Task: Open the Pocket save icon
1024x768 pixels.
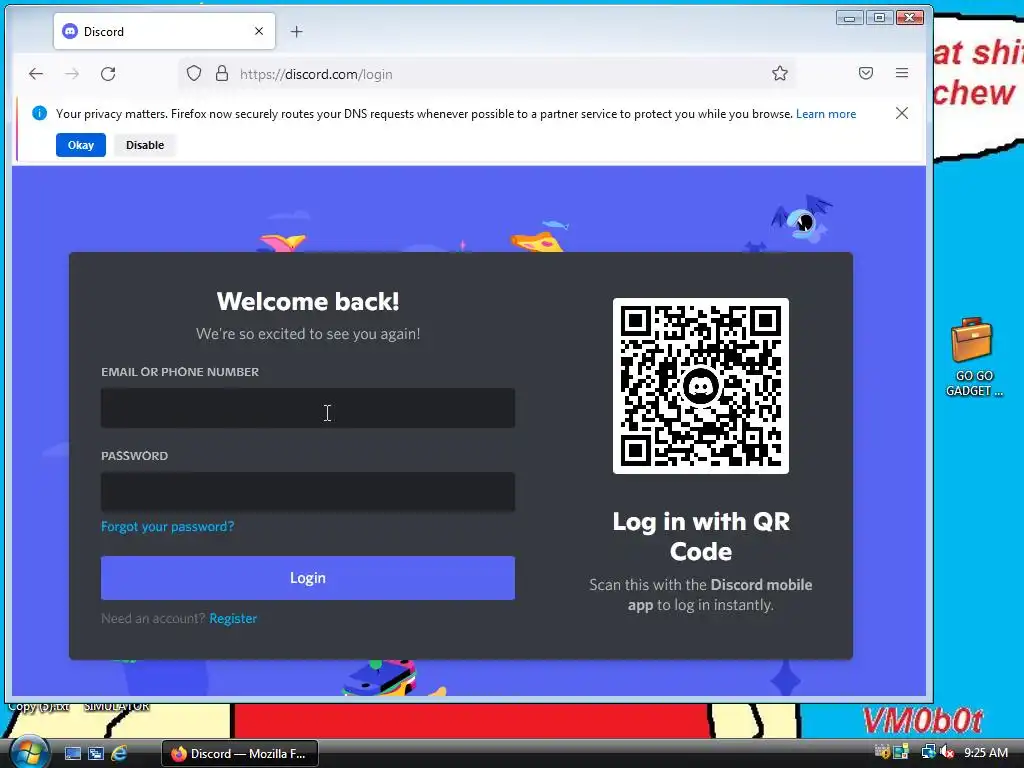Action: 866,73
